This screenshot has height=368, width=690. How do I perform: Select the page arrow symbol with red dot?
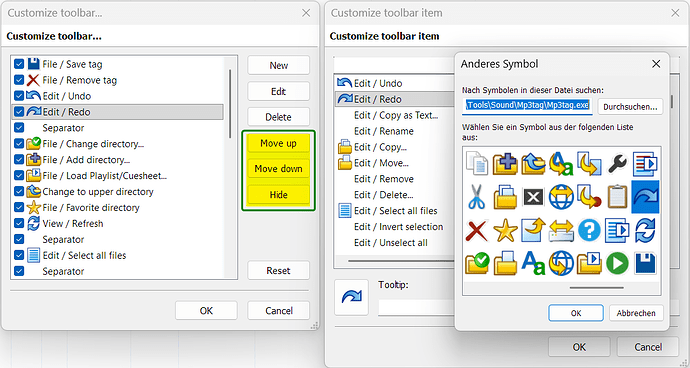[589, 197]
